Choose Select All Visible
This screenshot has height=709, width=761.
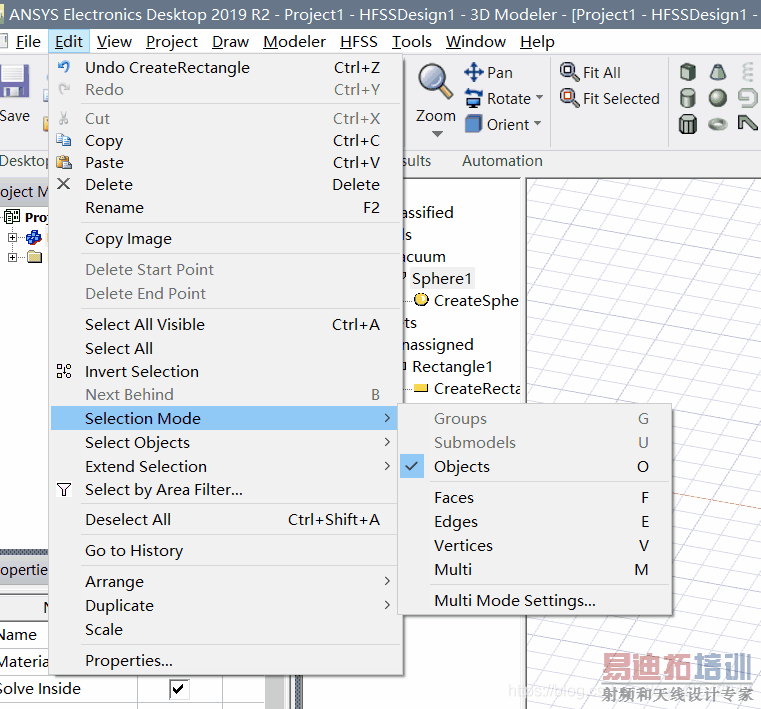pos(226,324)
